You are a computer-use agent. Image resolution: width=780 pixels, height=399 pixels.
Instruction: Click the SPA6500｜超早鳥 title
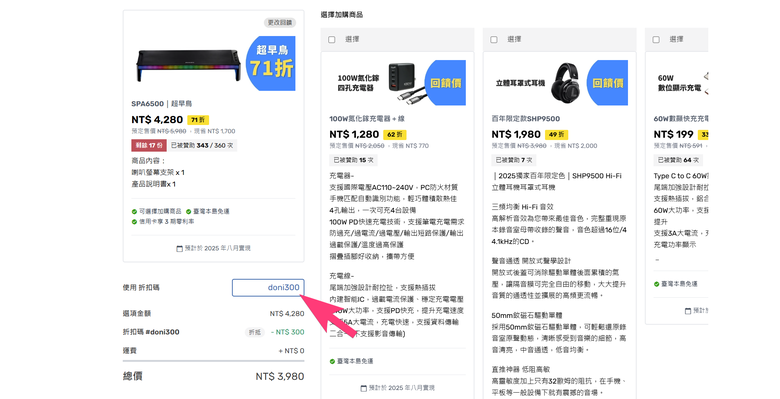[162, 104]
